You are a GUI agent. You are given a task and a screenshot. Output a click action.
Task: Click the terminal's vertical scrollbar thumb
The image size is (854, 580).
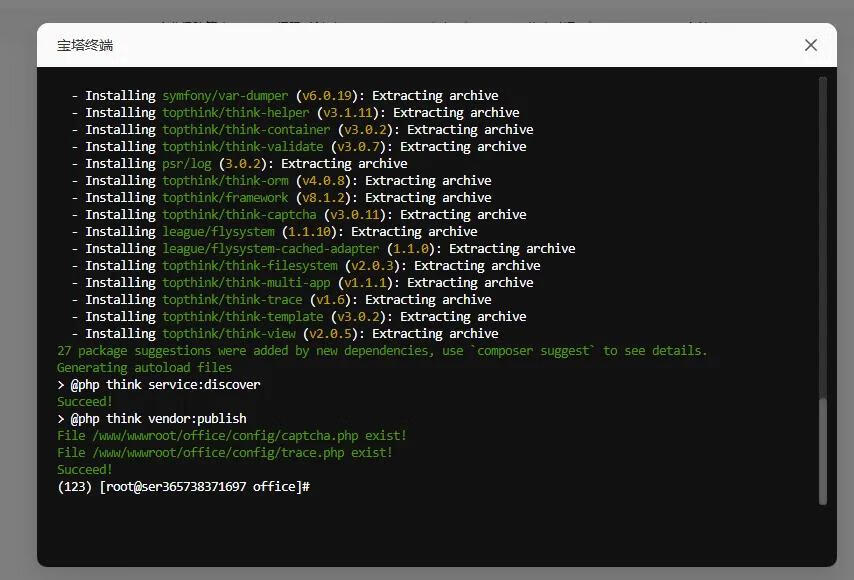point(823,451)
